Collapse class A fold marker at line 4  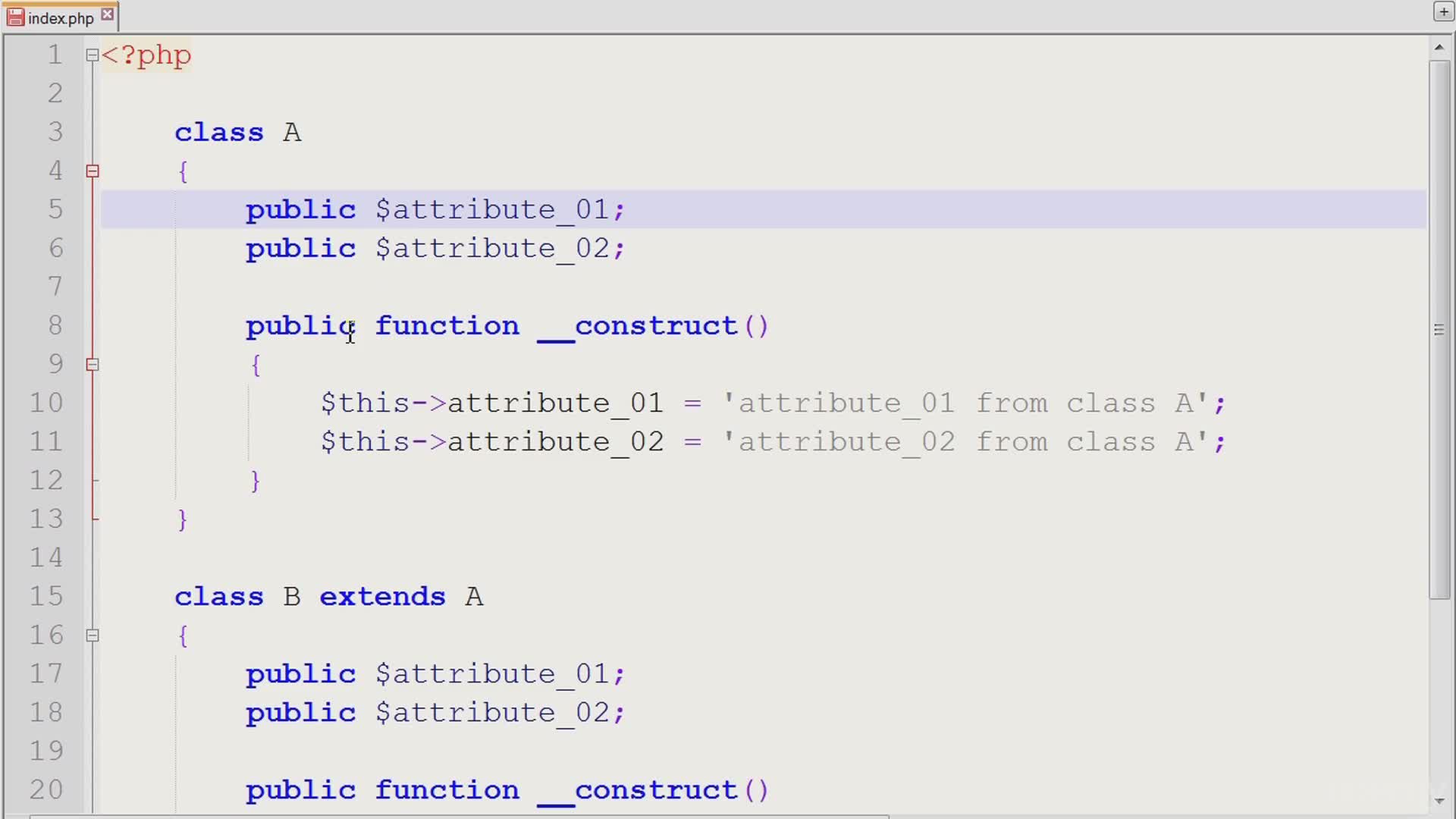pos(92,171)
